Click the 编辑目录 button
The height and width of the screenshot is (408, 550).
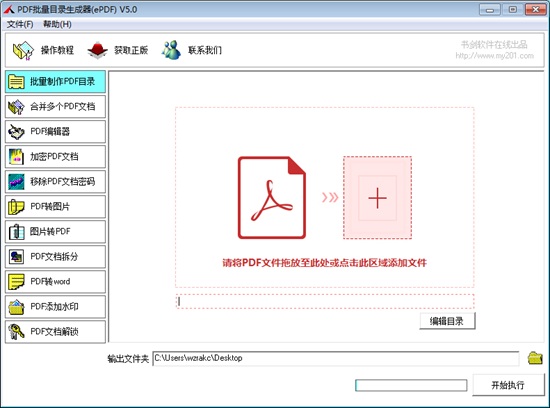pos(447,321)
